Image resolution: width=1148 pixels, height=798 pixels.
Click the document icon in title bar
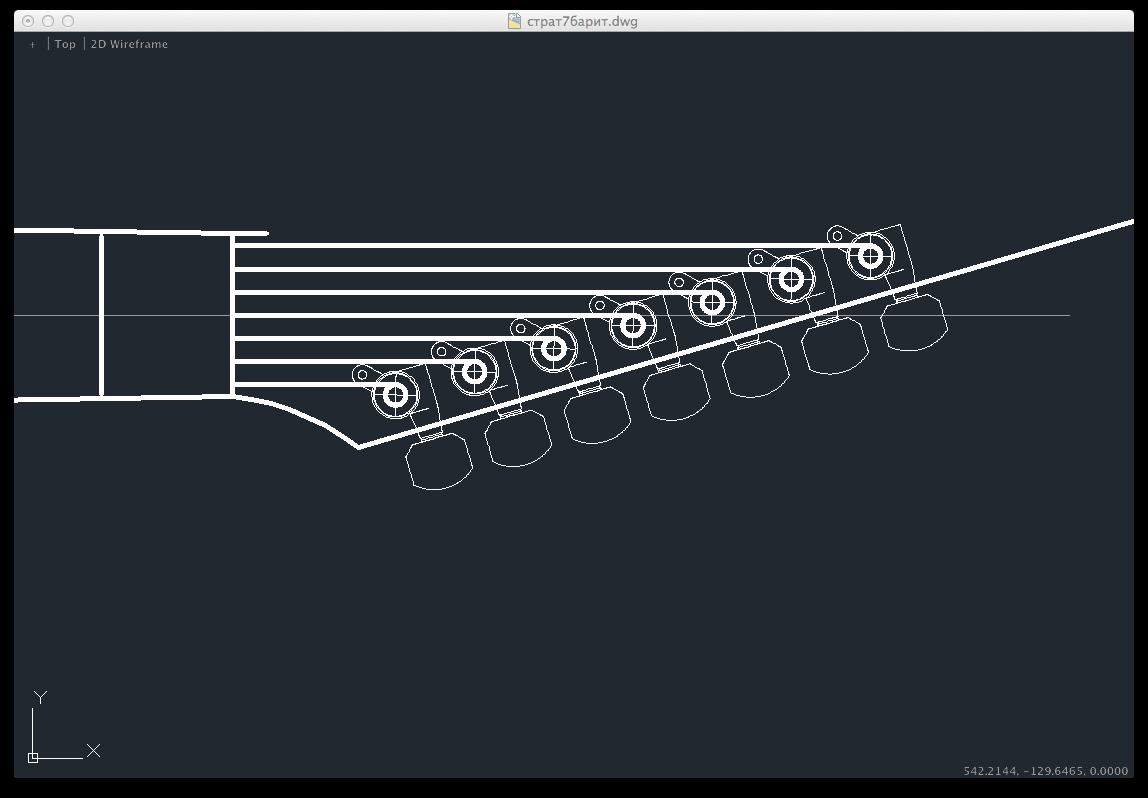(x=515, y=21)
